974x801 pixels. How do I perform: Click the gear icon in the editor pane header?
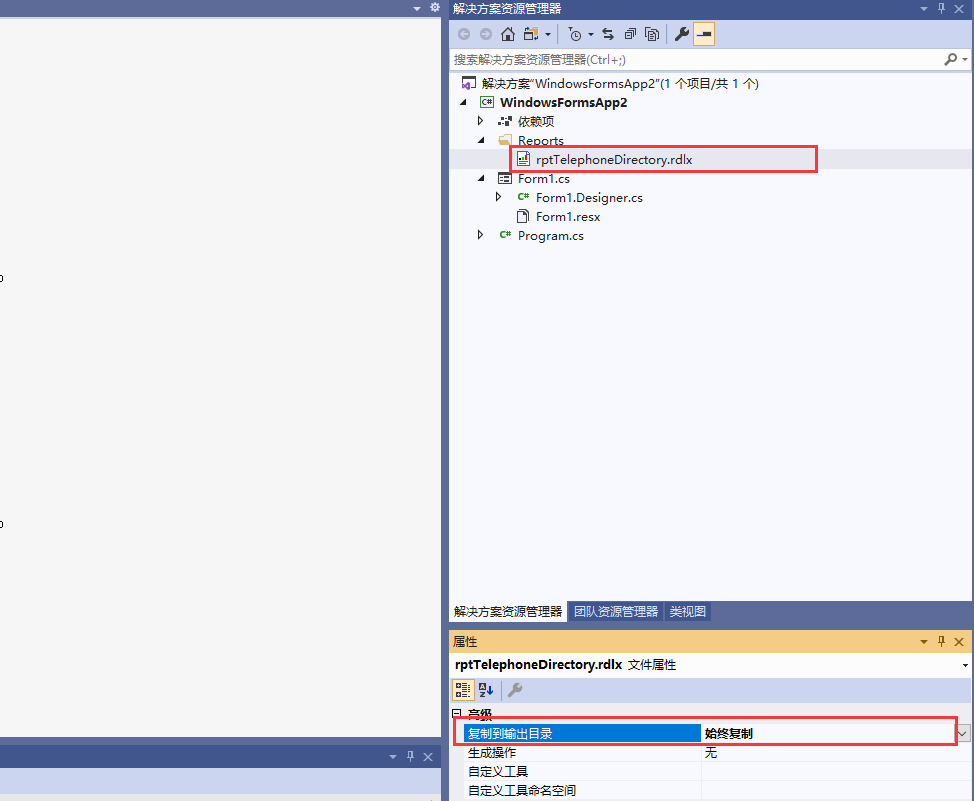click(435, 7)
